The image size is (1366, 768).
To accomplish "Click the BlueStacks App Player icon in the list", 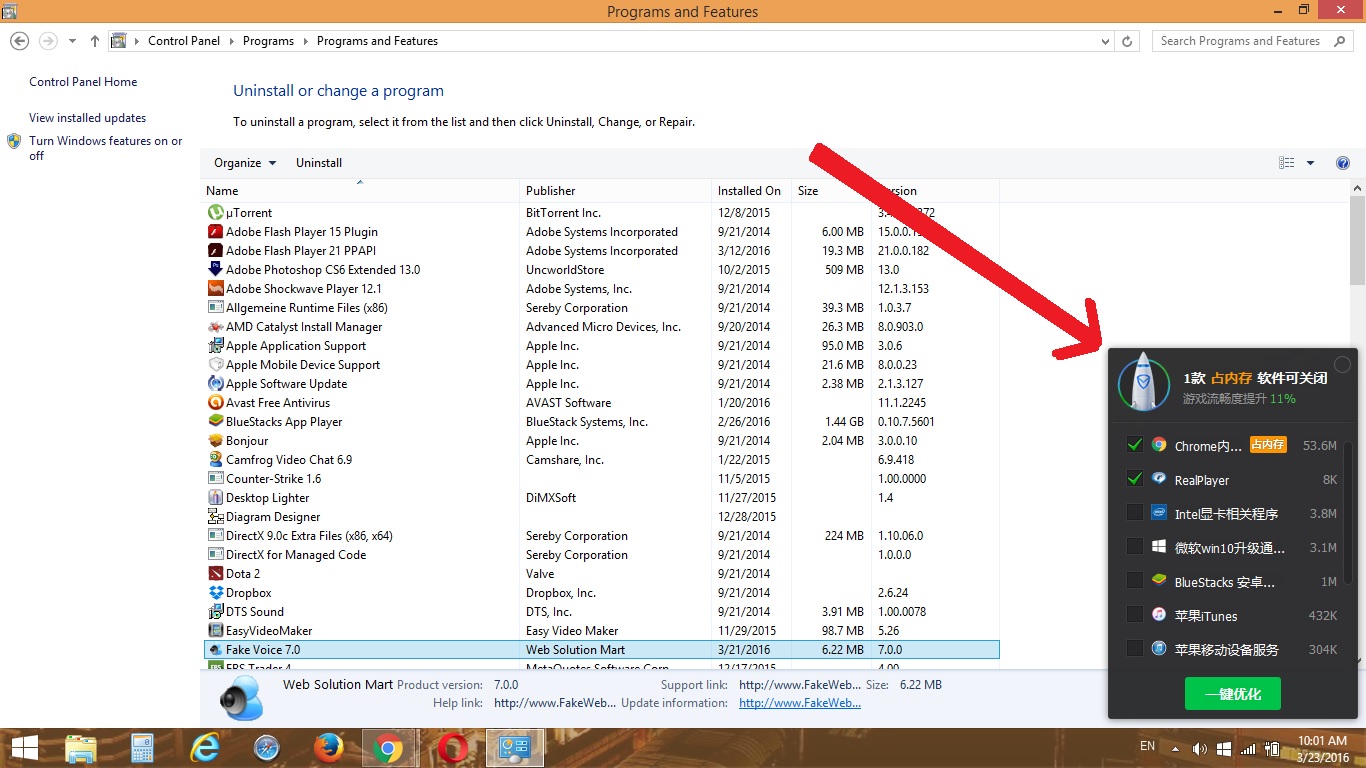I will [215, 421].
